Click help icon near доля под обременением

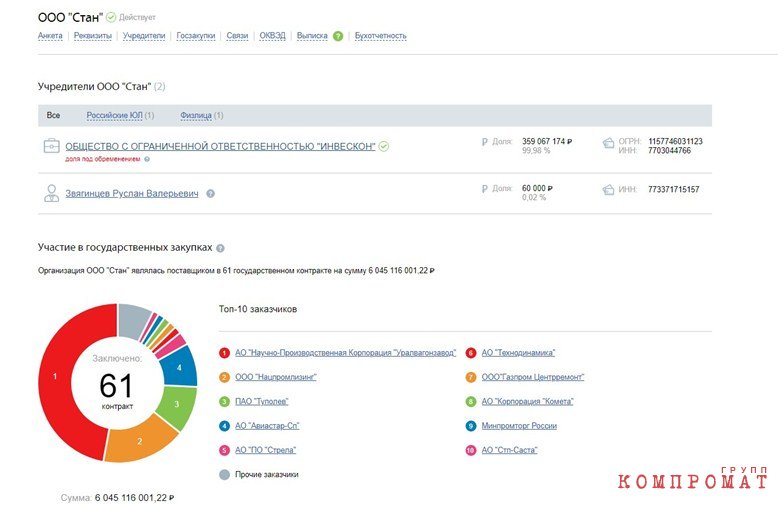(147, 159)
